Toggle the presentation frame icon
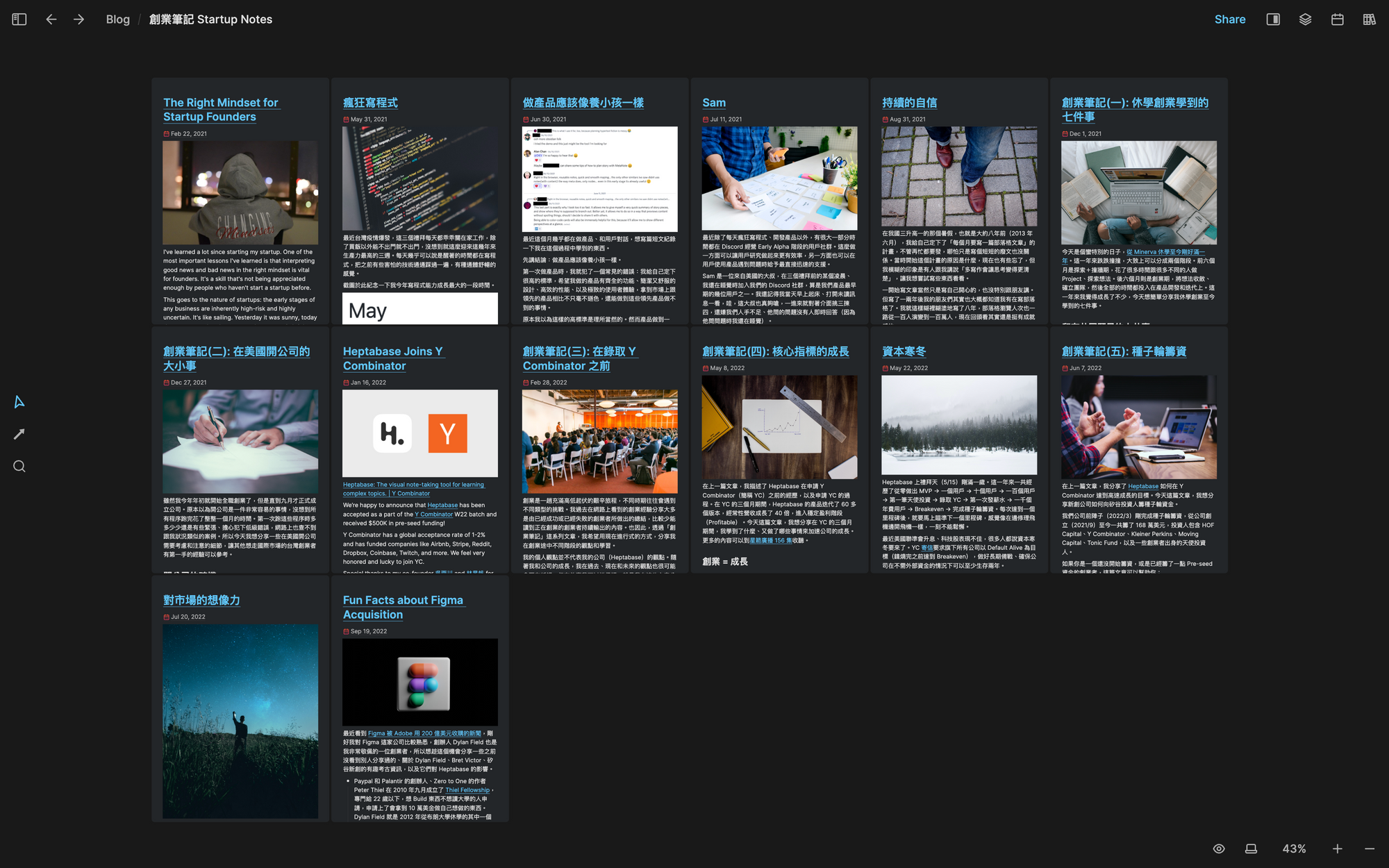 (x=1251, y=849)
